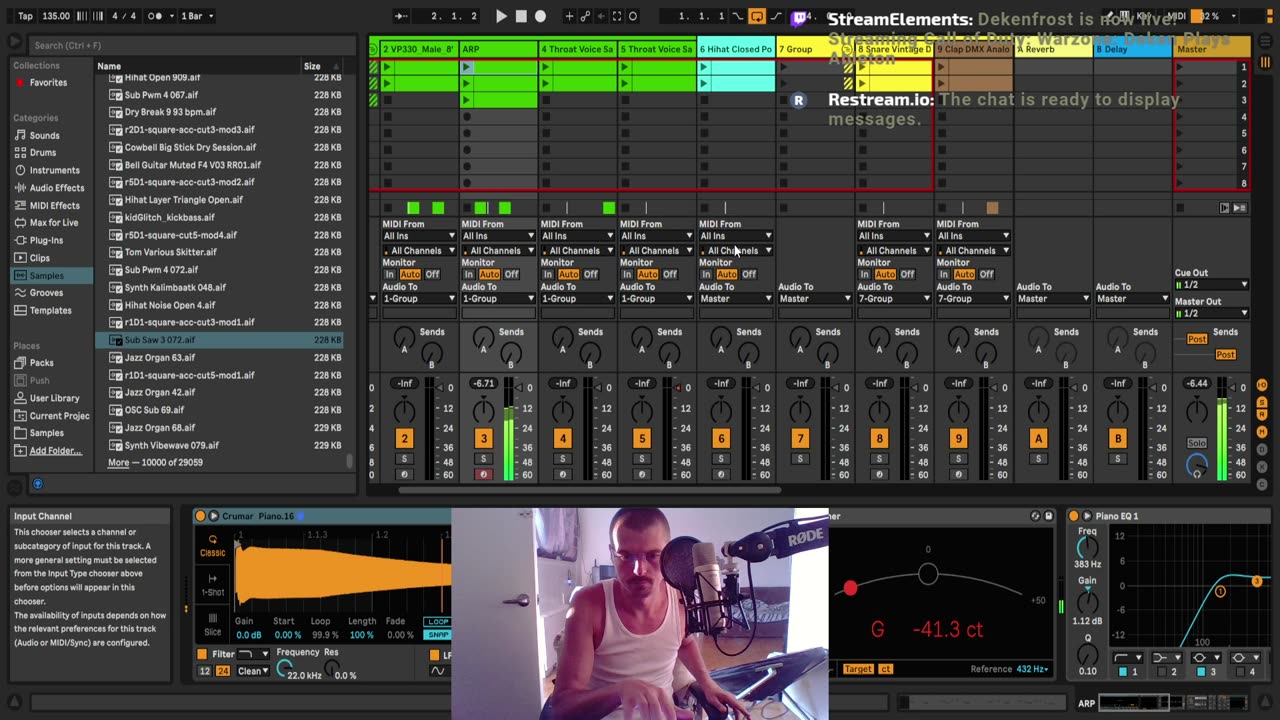Click the Master Solo cue button
Screen dimensions: 1280x720
click(x=1196, y=443)
